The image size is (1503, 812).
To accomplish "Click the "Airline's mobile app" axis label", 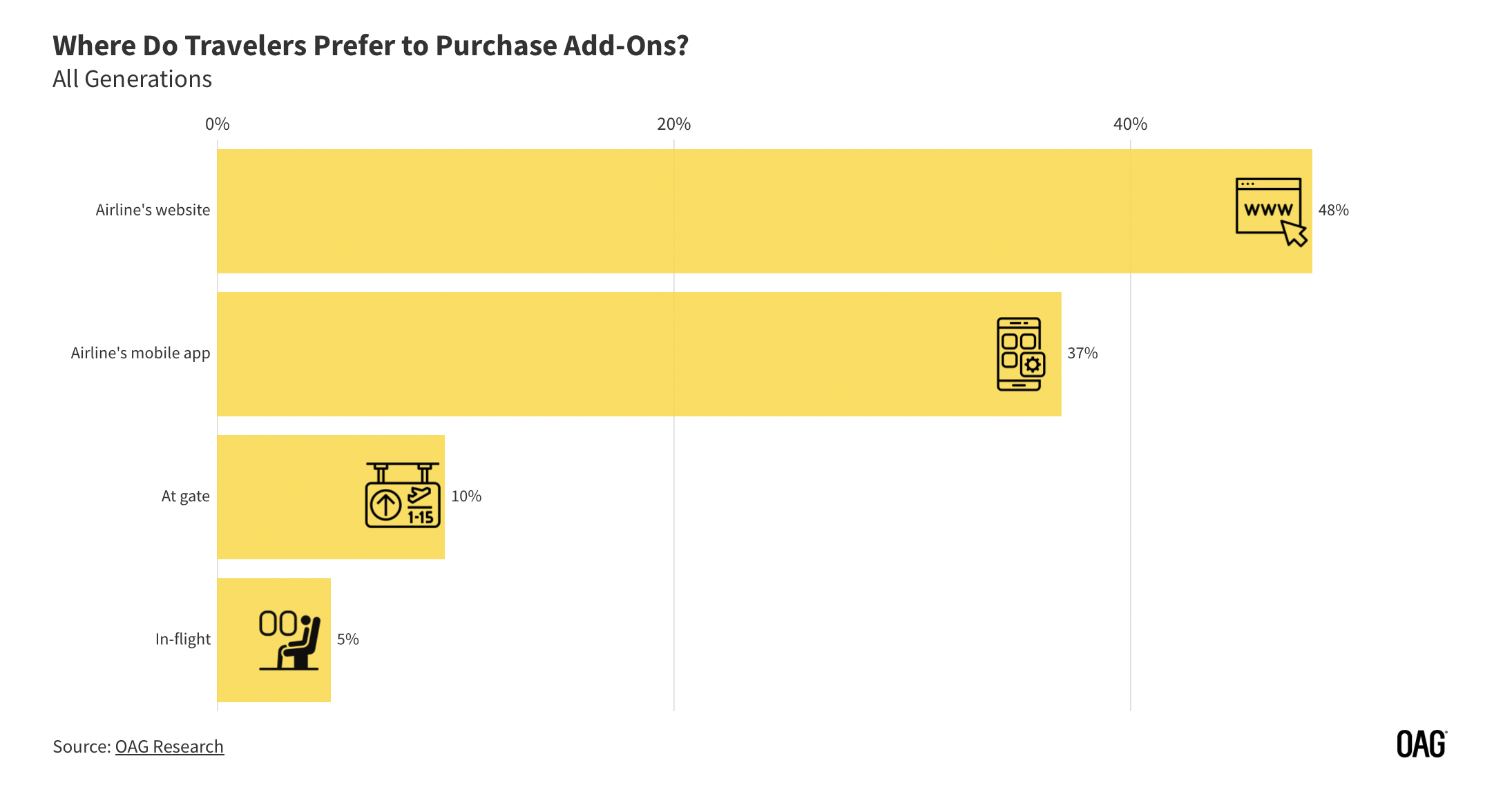I will click(x=140, y=353).
